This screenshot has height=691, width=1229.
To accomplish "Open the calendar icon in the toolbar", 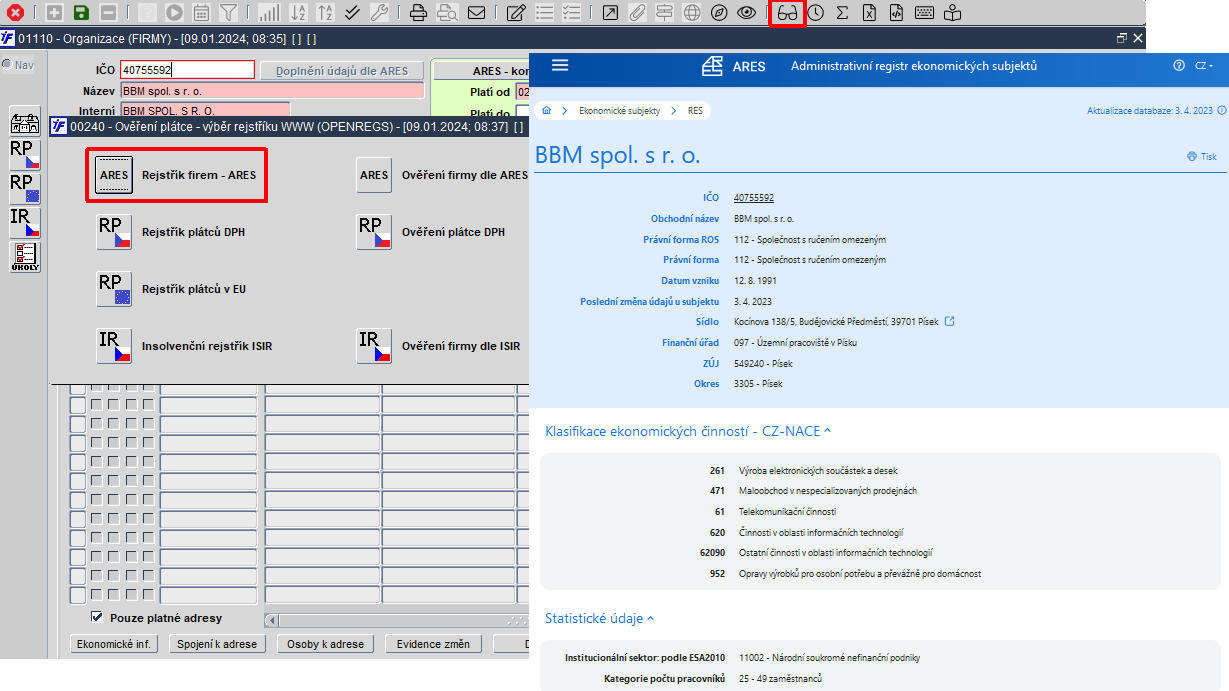I will point(201,13).
